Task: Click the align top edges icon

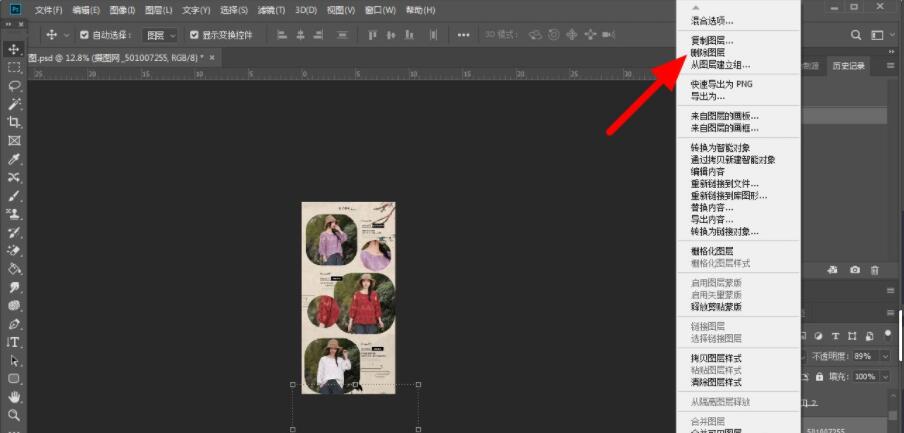Action: pos(372,35)
